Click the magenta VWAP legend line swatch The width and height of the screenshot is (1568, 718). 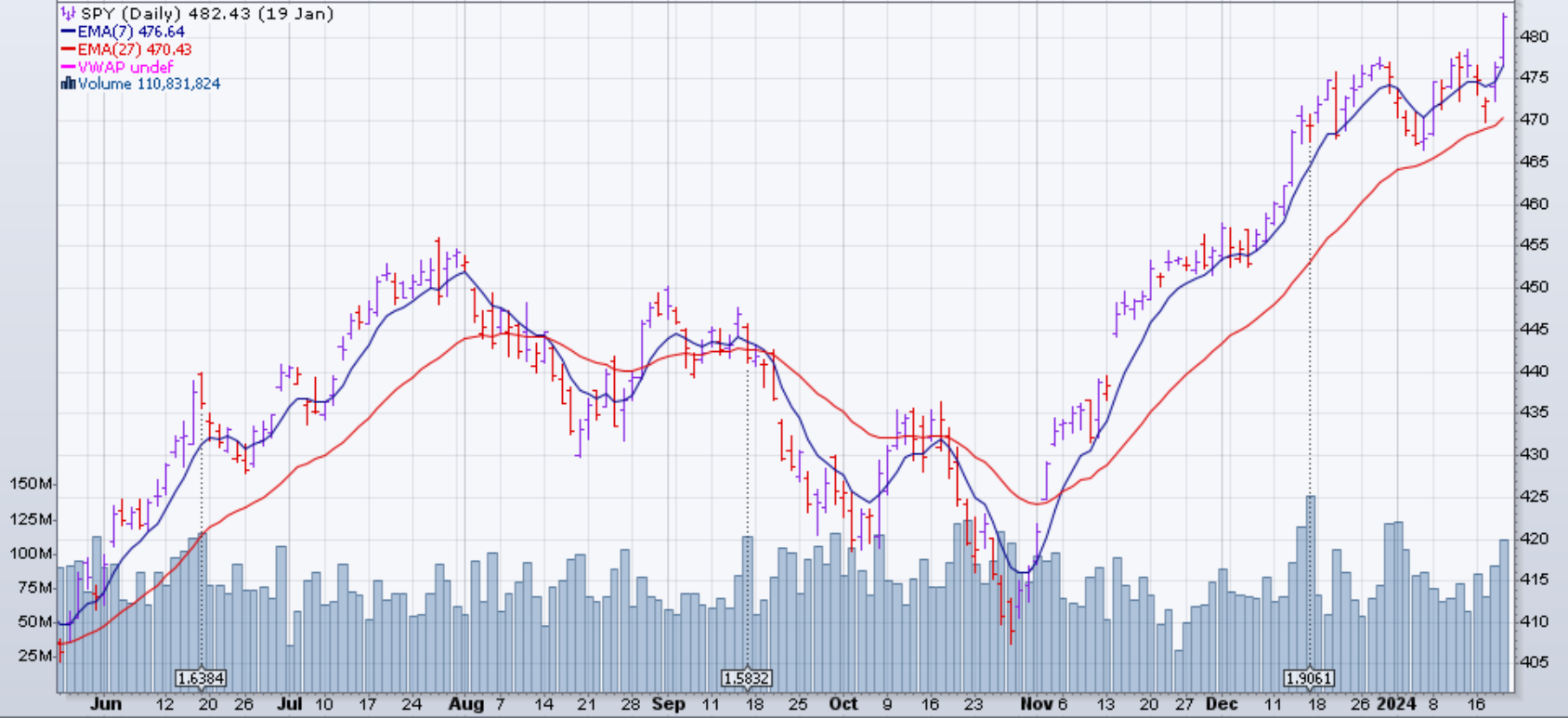pyautogui.click(x=69, y=67)
